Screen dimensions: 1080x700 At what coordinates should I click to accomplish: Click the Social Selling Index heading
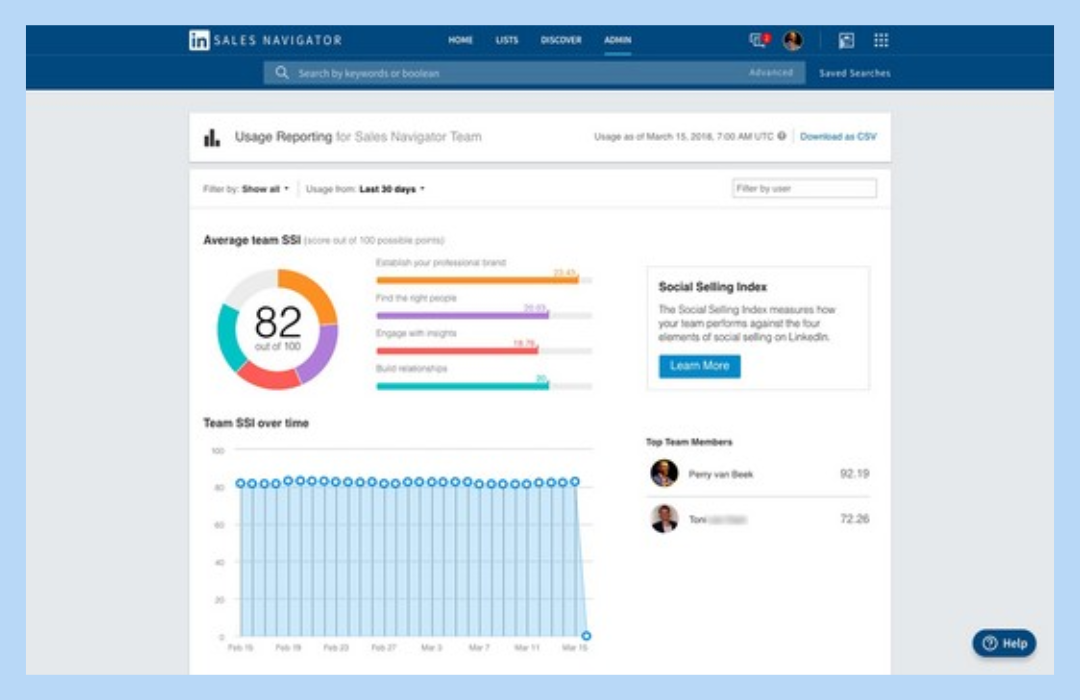tap(712, 287)
